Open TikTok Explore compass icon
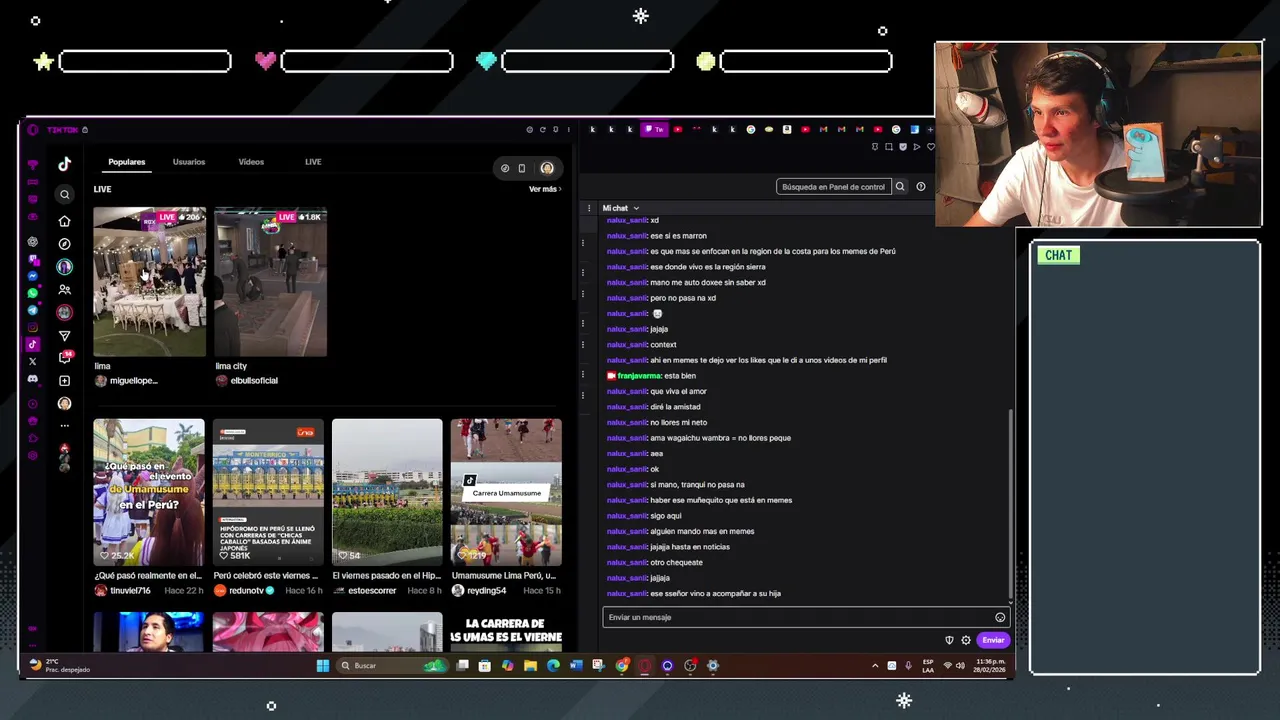Viewport: 1280px width, 720px height. [x=64, y=244]
